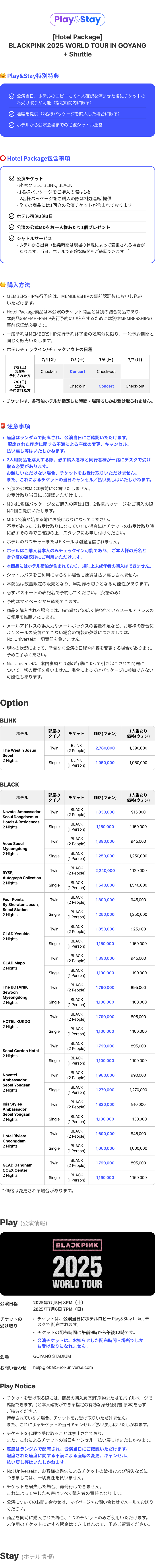Open the help.global@nol-universe.com email link
155x1568 pixels.
click(63, 1367)
